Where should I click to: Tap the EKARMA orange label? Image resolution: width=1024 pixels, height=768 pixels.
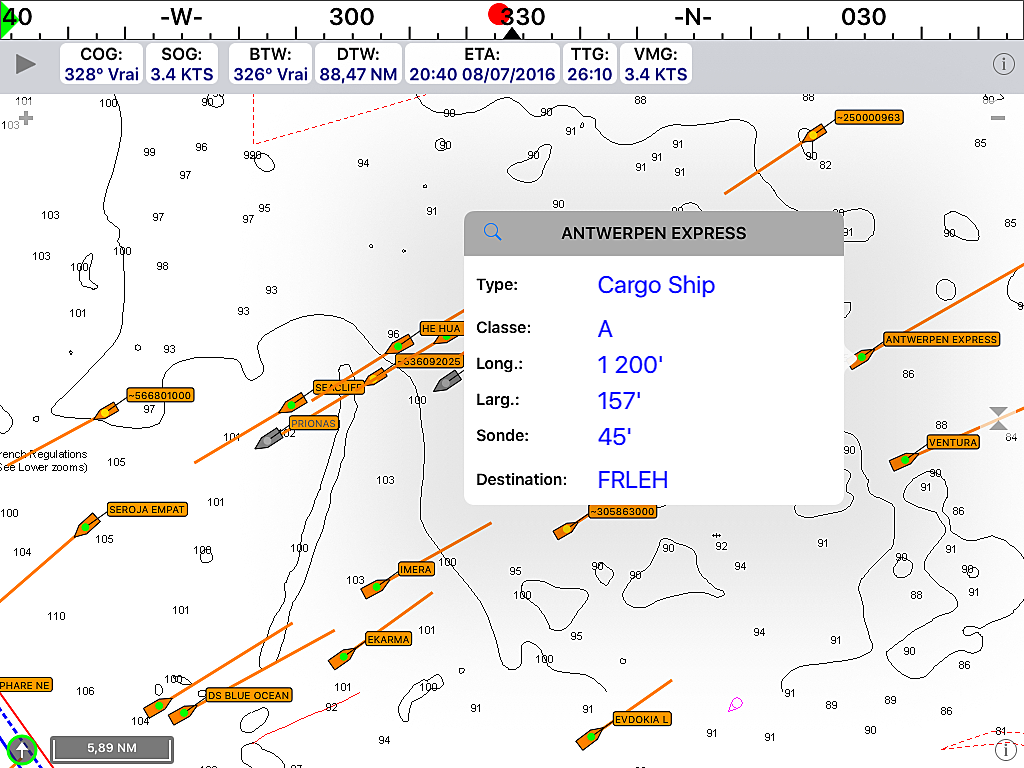tap(388, 639)
